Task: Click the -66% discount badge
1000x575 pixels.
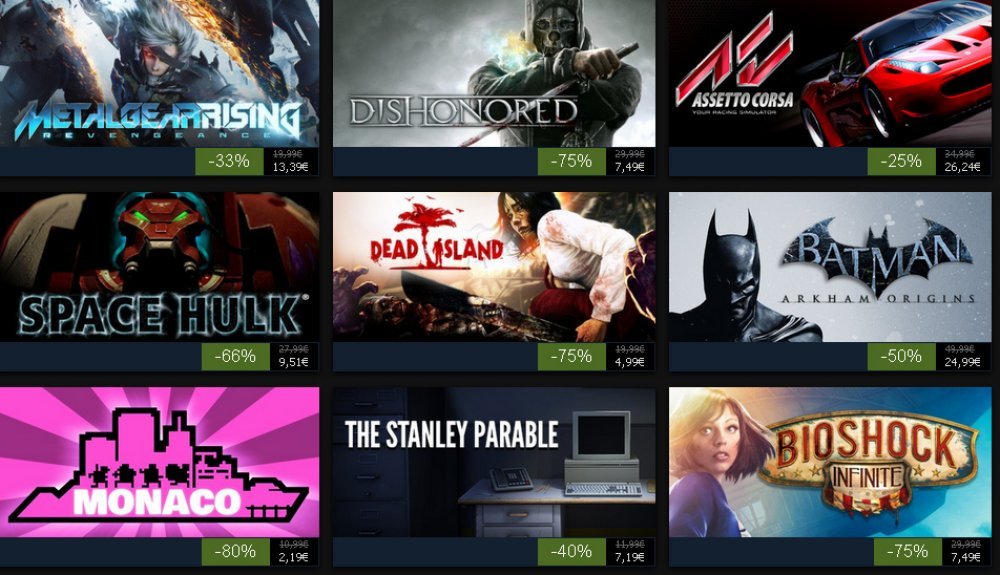Action: (x=235, y=356)
